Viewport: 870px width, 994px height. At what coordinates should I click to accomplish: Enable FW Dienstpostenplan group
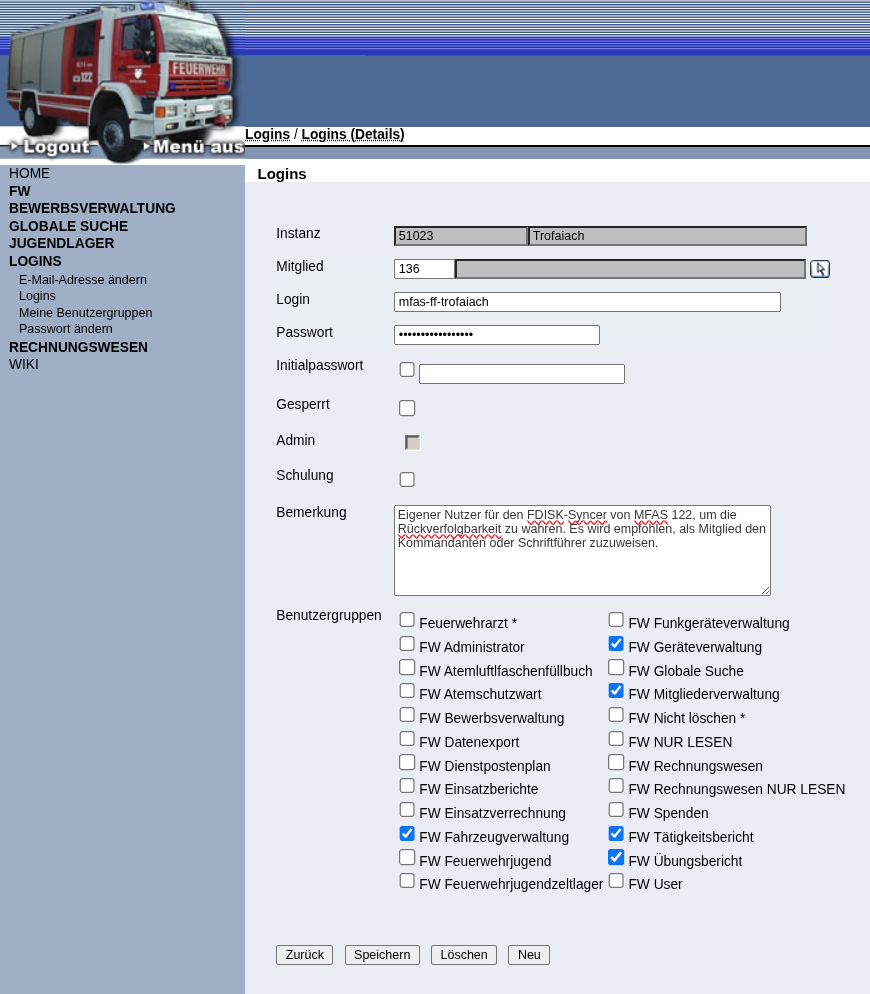click(x=407, y=762)
